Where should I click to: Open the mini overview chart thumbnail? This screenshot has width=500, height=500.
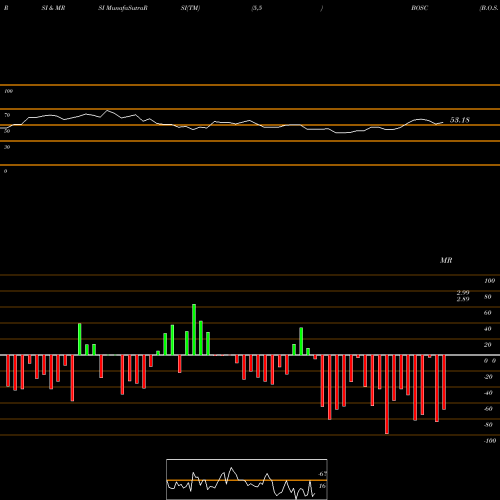point(247,479)
